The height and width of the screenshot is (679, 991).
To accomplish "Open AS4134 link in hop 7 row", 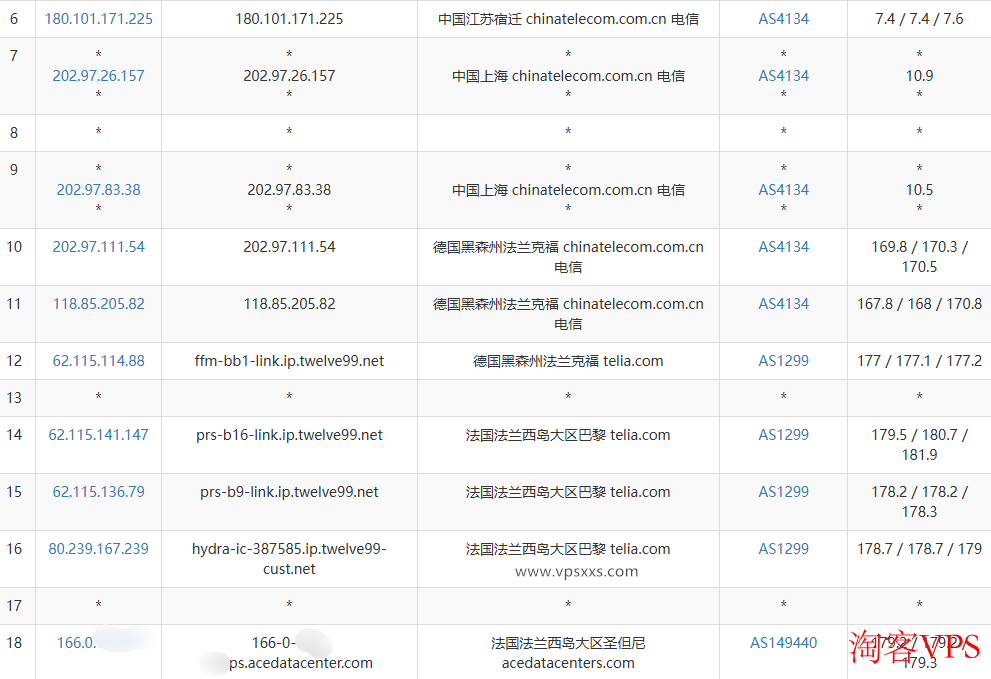I will pyautogui.click(x=784, y=76).
